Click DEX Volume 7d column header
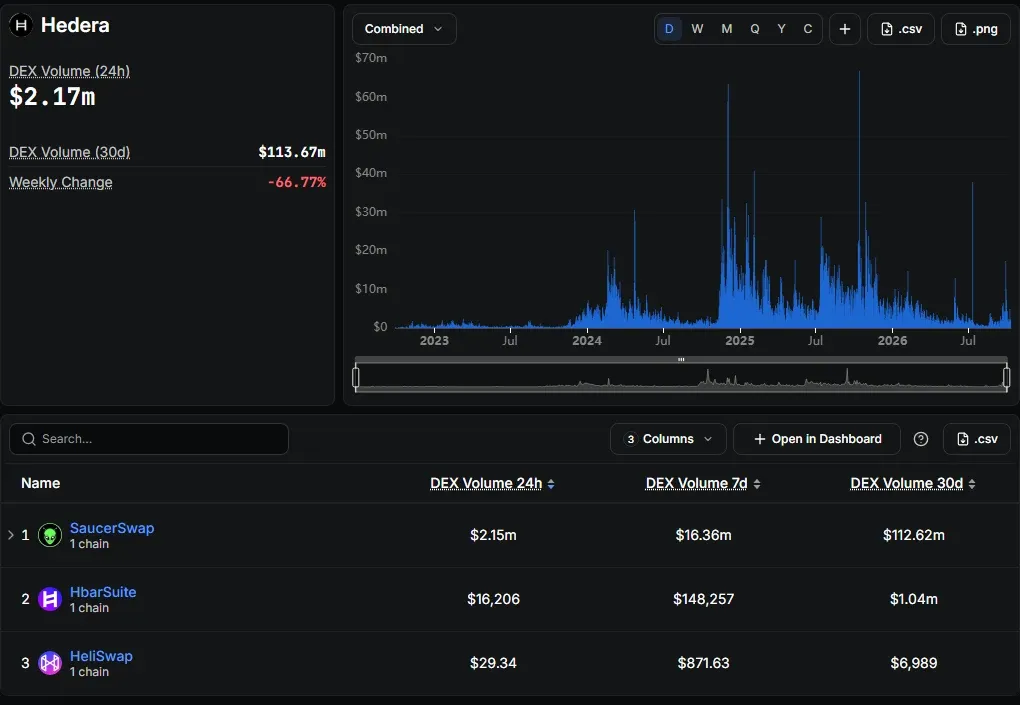 point(697,483)
